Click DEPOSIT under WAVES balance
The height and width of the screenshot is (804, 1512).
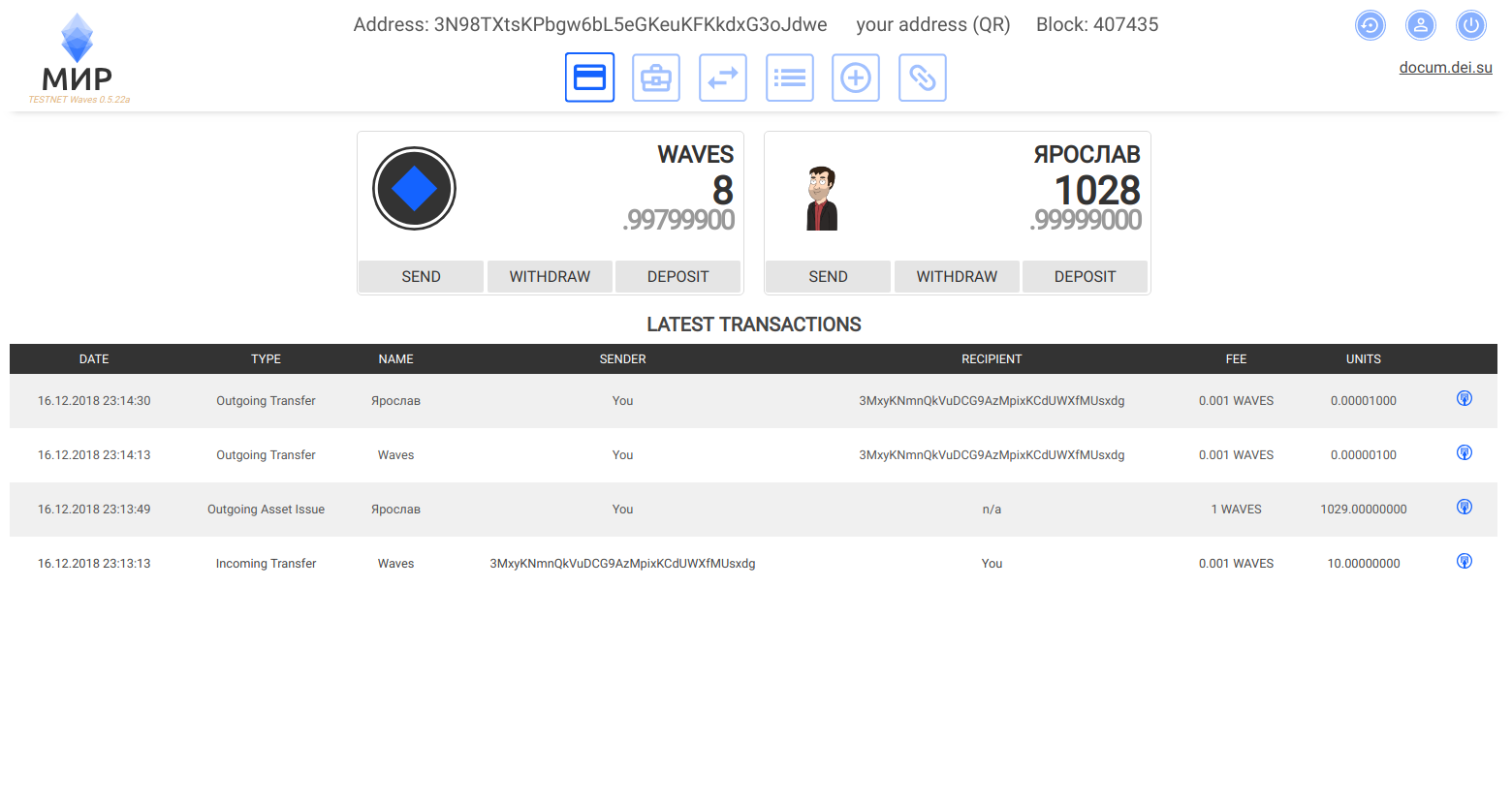678,276
